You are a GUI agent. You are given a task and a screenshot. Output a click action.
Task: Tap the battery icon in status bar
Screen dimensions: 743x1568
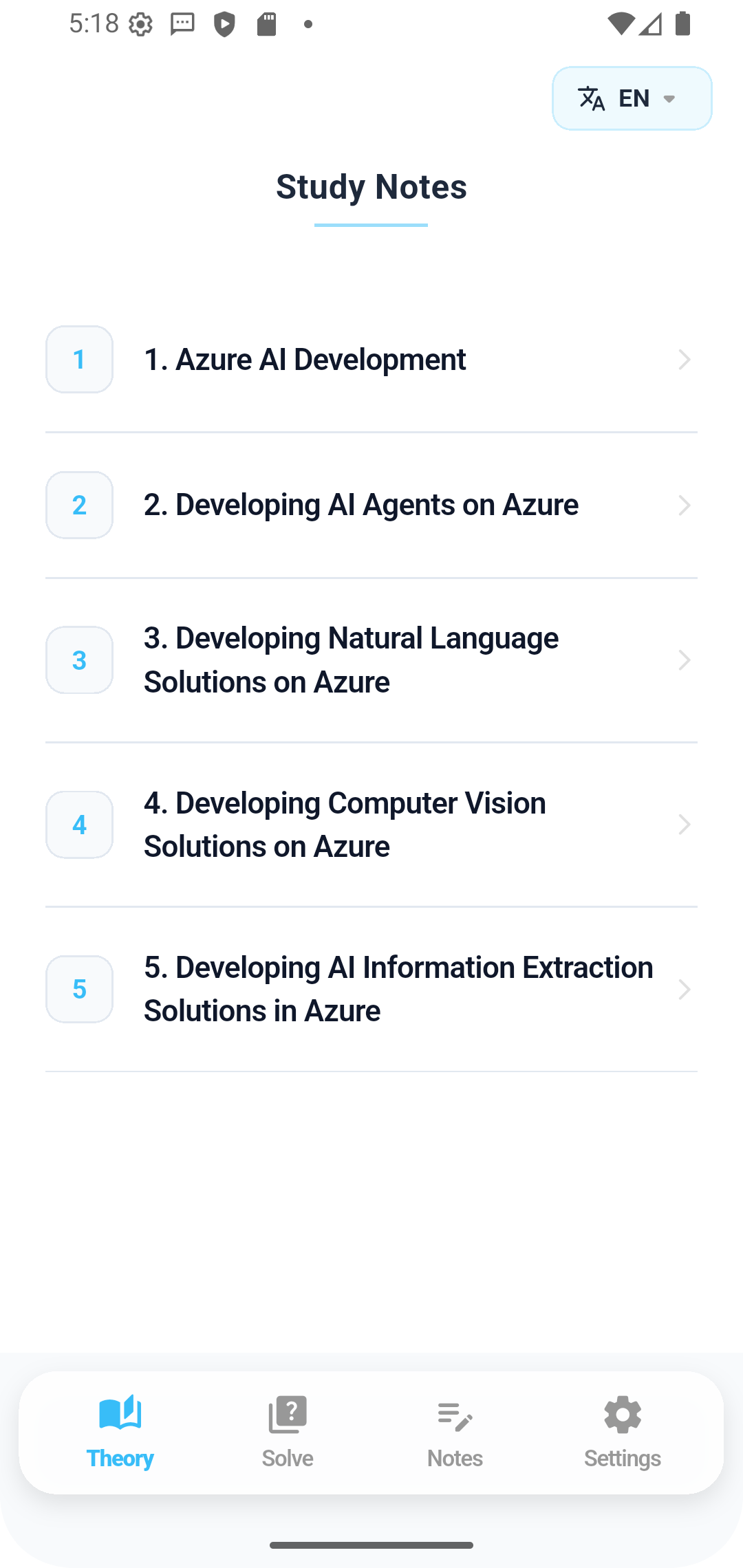(682, 23)
